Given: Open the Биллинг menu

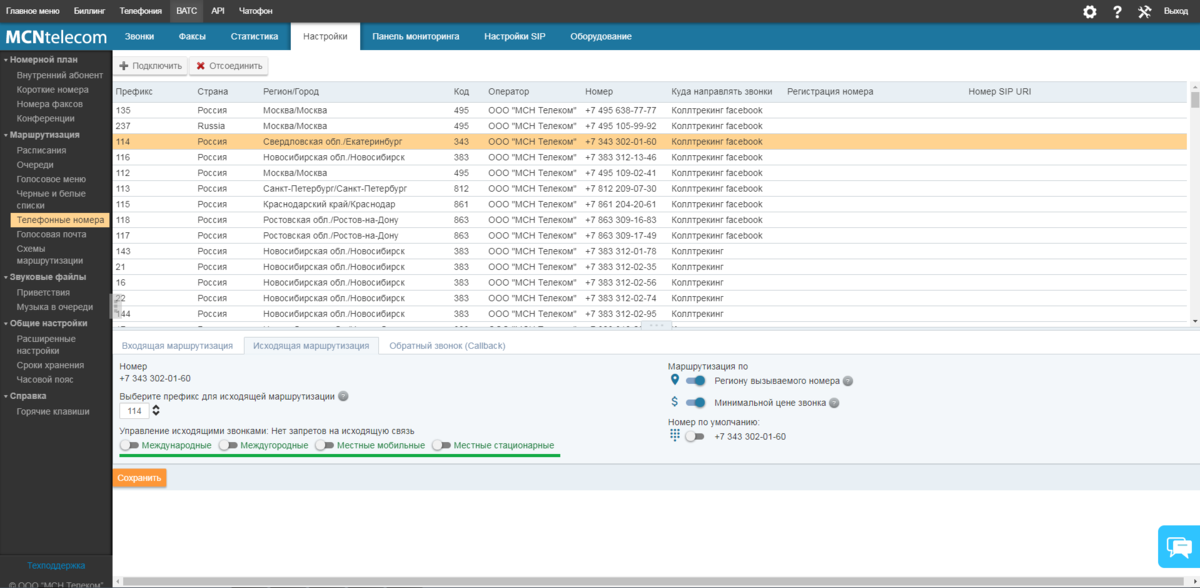Looking at the screenshot, I should (x=90, y=11).
